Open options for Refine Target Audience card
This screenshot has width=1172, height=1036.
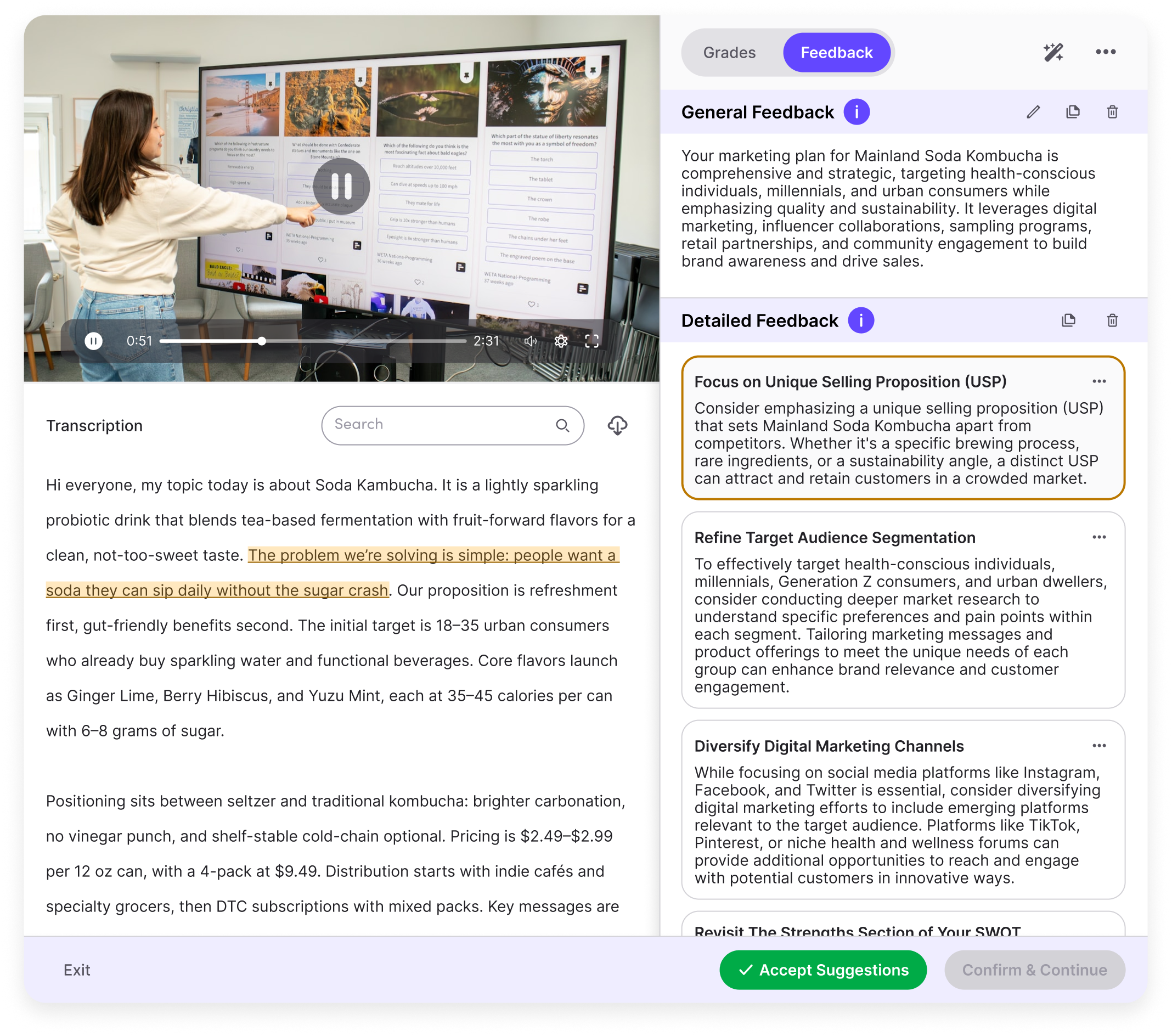click(1098, 537)
